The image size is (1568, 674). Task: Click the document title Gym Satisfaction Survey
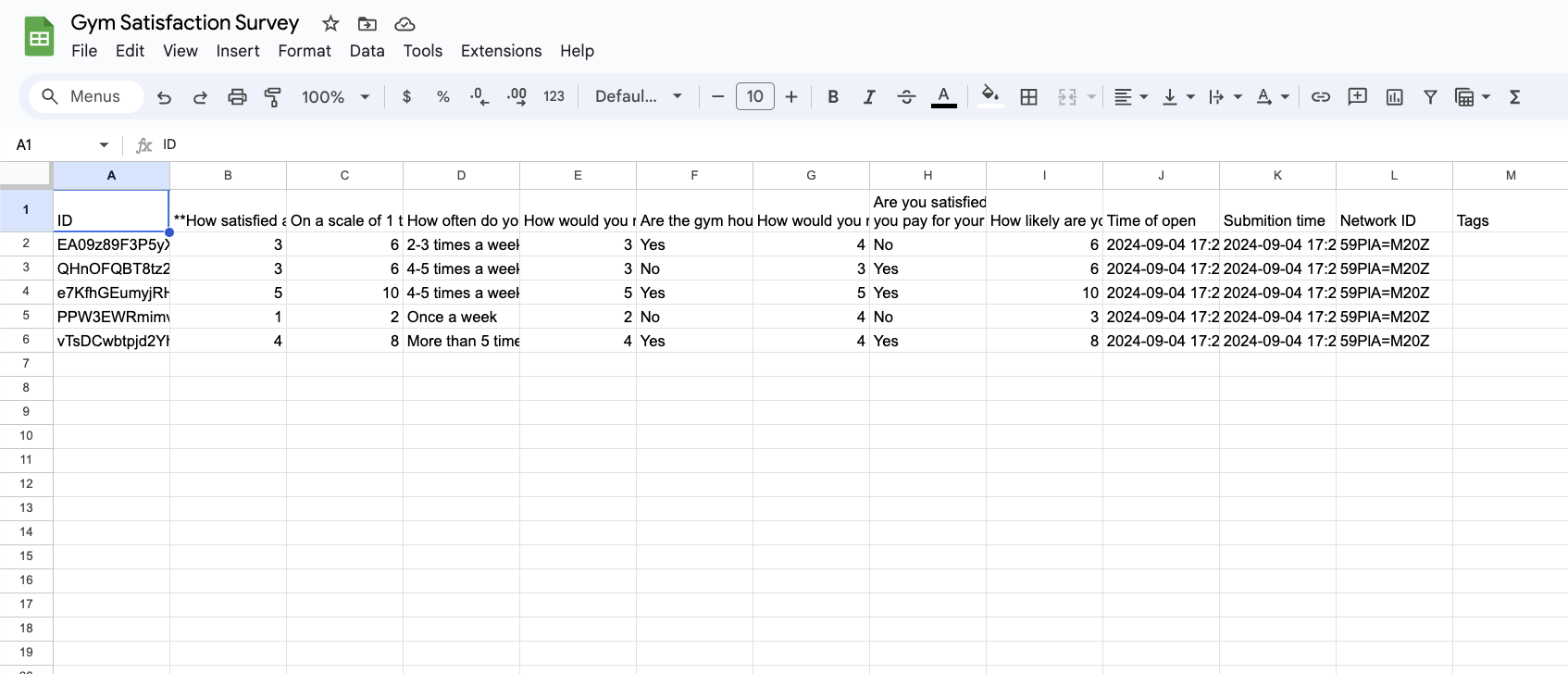(185, 23)
